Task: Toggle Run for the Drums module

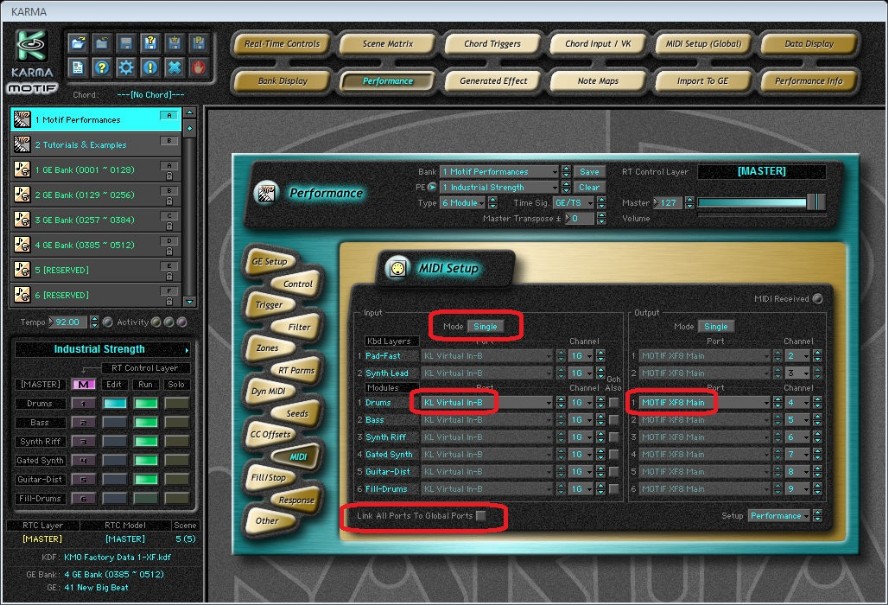Action: click(x=147, y=403)
